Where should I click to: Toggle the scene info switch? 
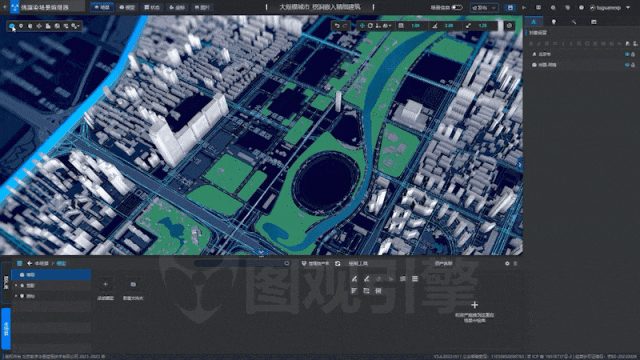click(457, 7)
